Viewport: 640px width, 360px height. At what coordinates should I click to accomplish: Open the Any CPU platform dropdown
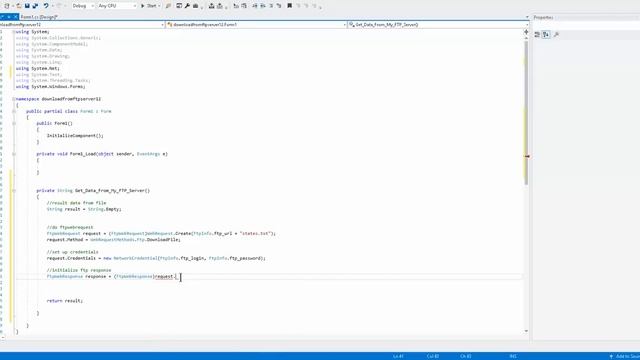[117, 6]
